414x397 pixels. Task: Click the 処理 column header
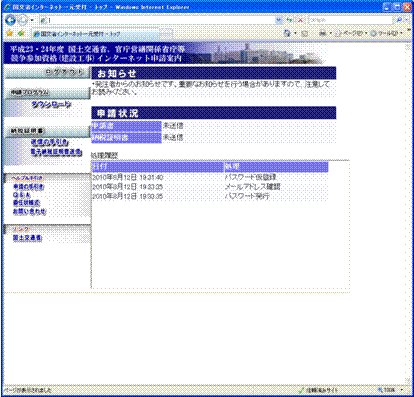pyautogui.click(x=276, y=167)
